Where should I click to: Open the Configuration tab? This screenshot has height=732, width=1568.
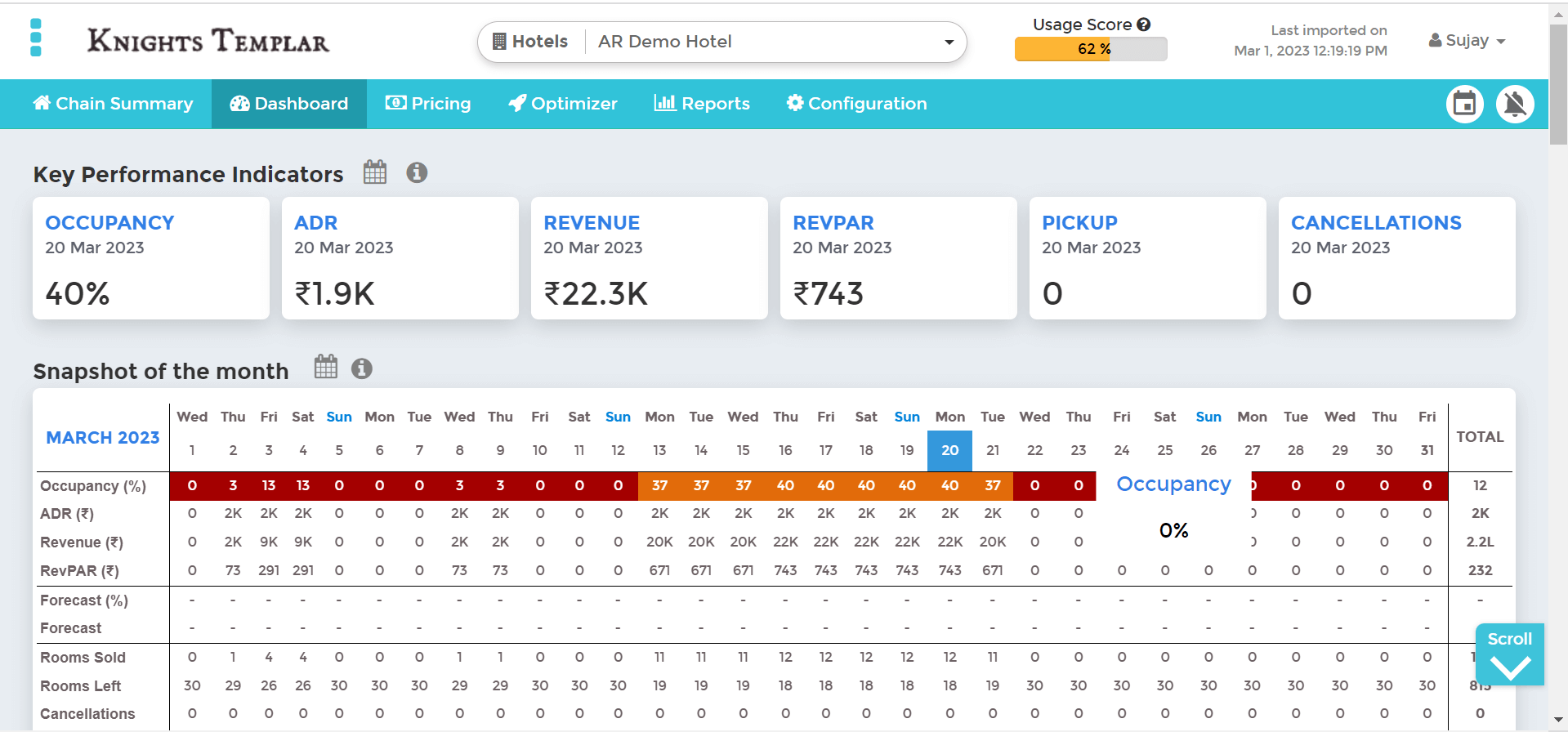[x=856, y=104]
